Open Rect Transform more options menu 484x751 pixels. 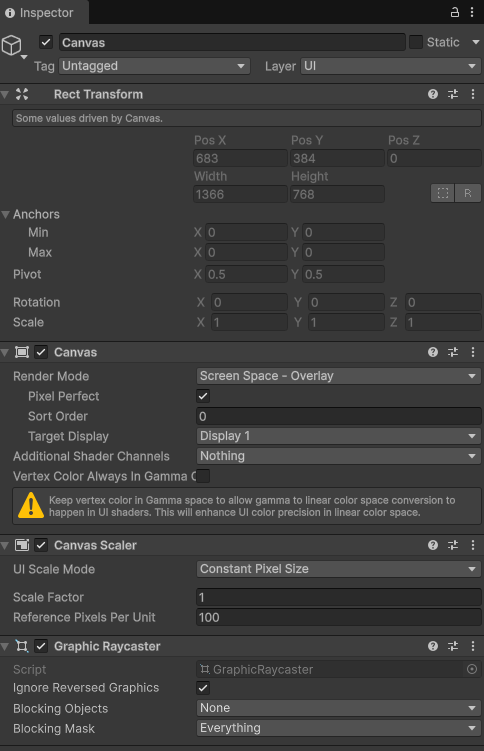point(473,94)
